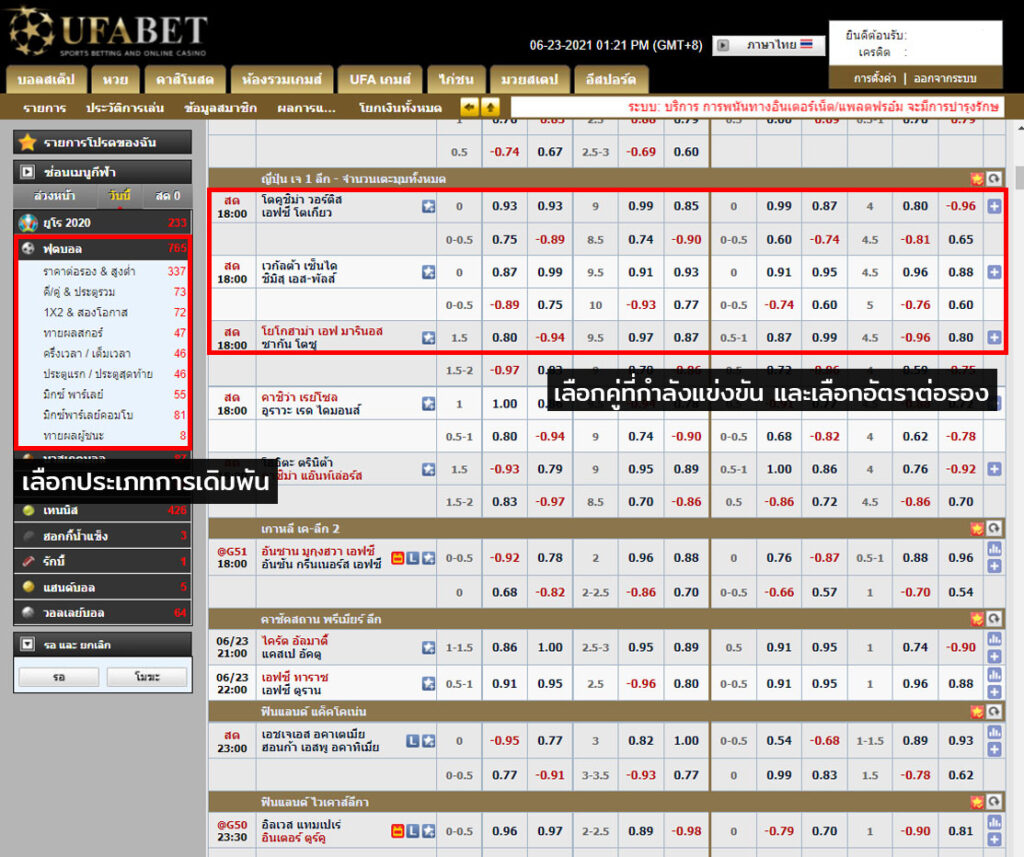
Task: Click the yellow up arrow beside the announcement
Action: click(490, 107)
